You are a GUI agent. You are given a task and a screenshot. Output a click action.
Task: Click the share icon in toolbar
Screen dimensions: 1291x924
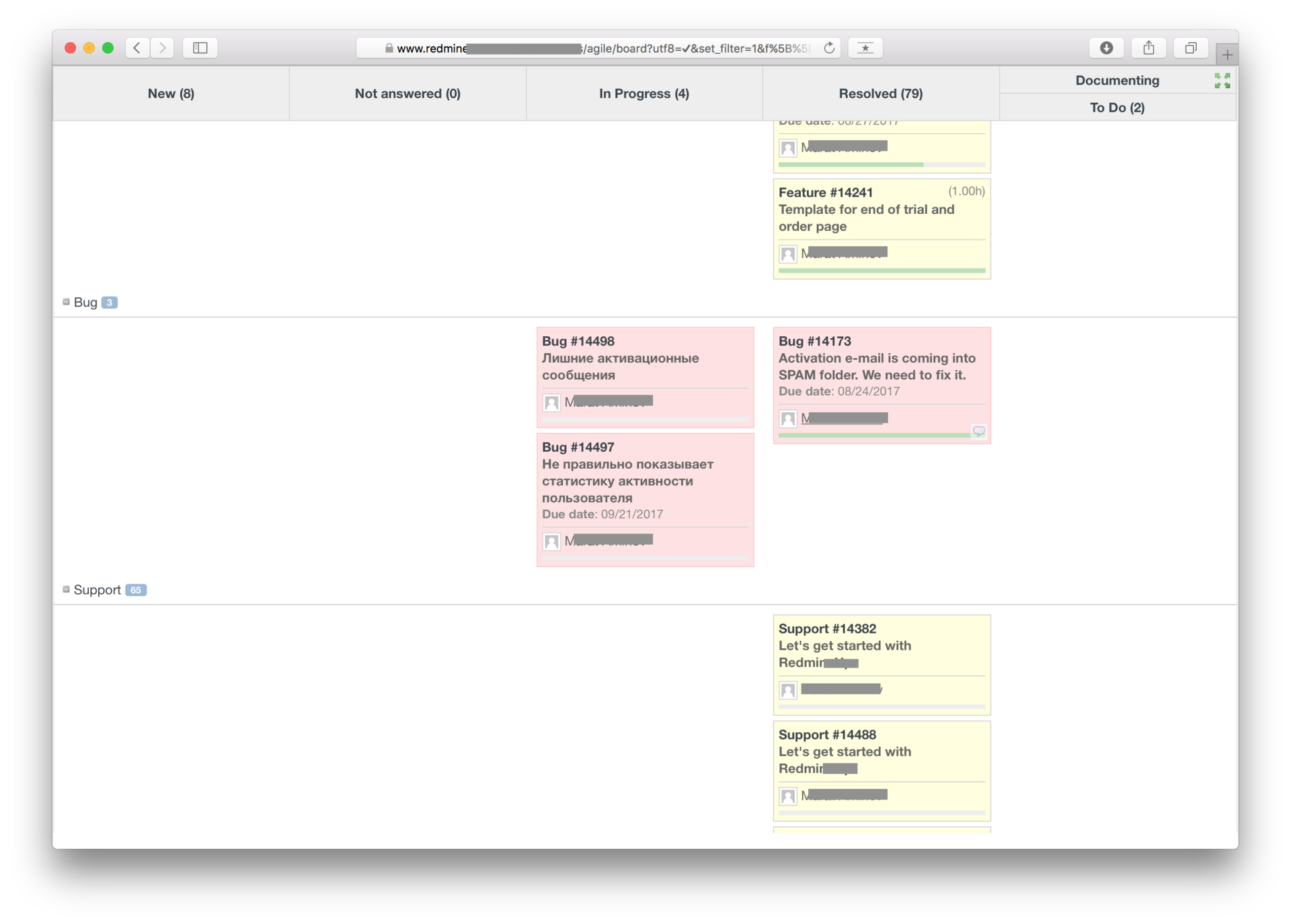pos(1148,48)
